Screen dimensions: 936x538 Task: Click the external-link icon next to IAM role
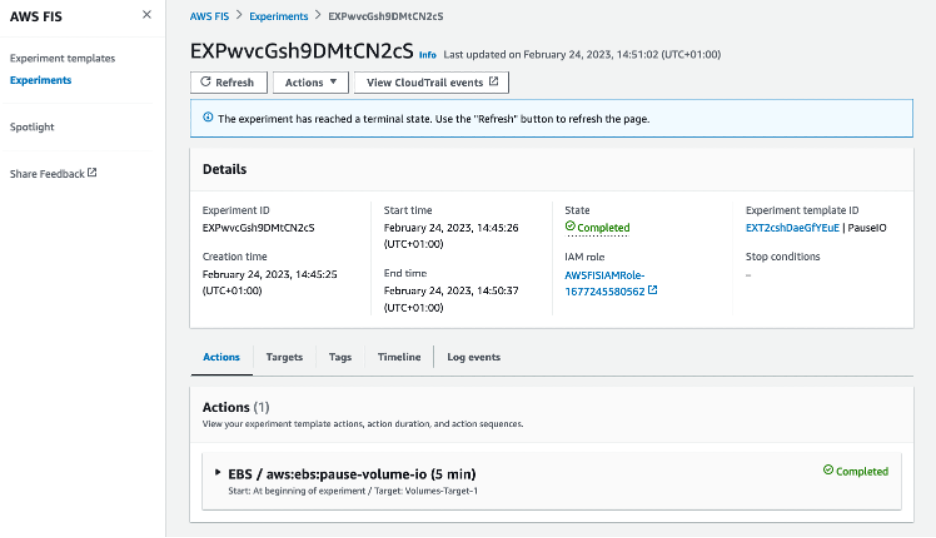(652, 290)
